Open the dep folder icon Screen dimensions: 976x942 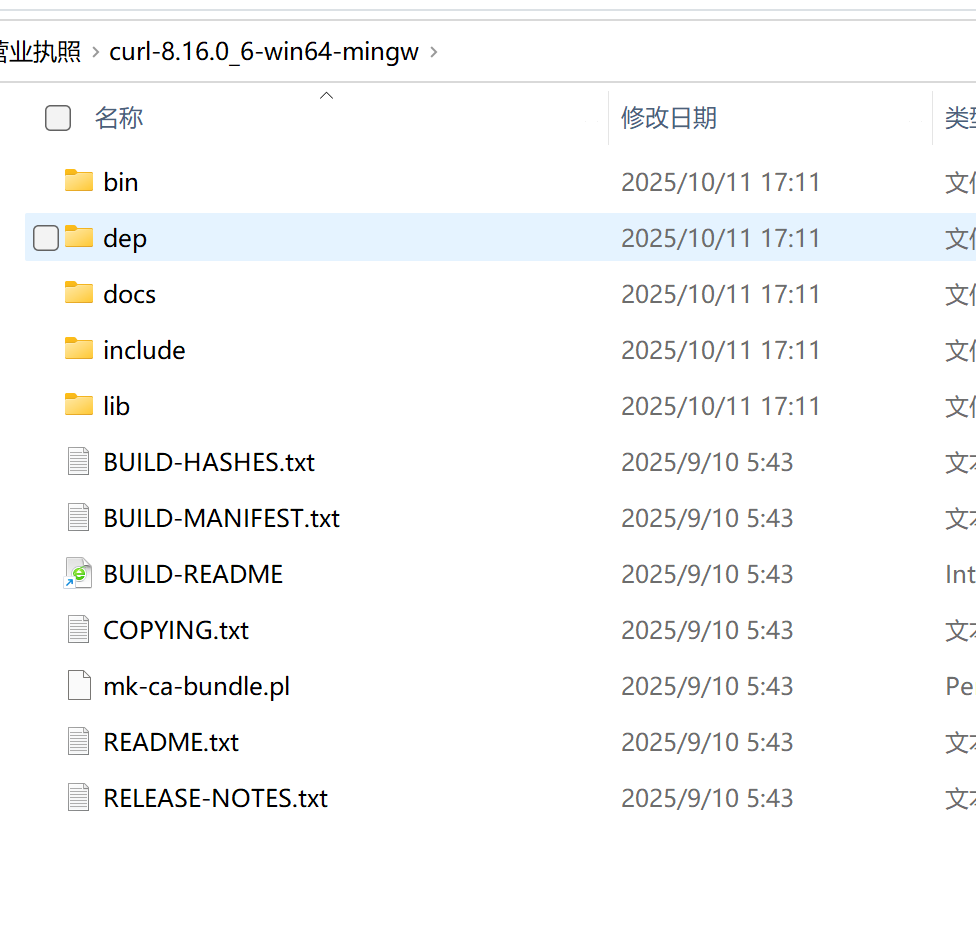coord(79,237)
